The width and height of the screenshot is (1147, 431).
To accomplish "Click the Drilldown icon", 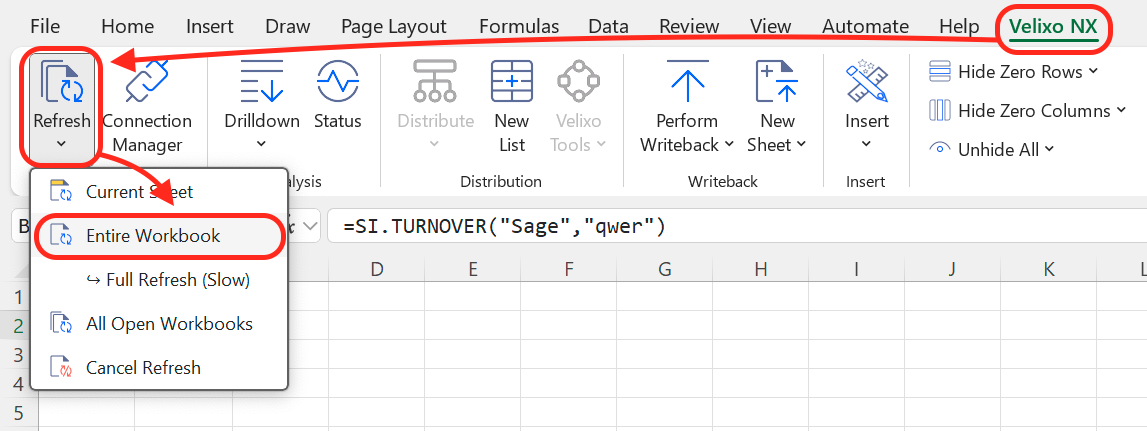I will pyautogui.click(x=261, y=84).
